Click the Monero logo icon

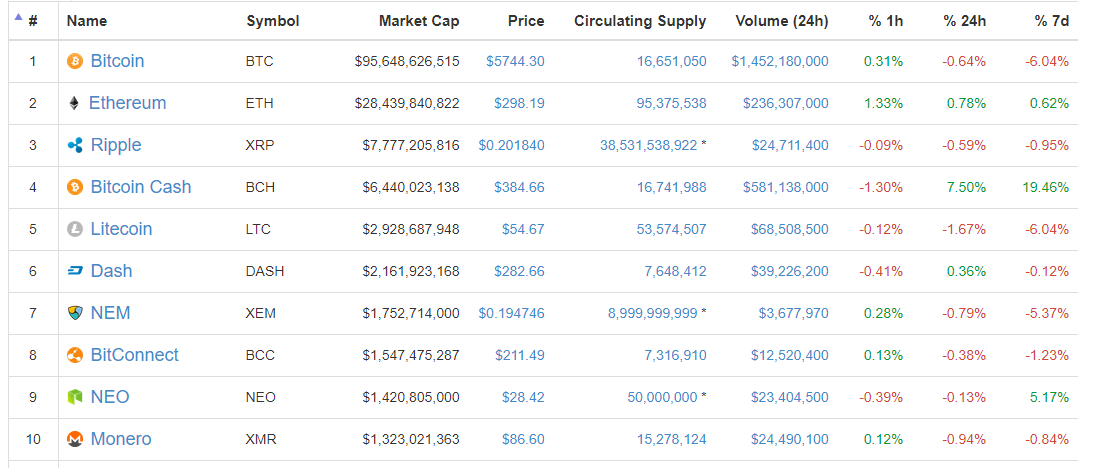coord(74,440)
